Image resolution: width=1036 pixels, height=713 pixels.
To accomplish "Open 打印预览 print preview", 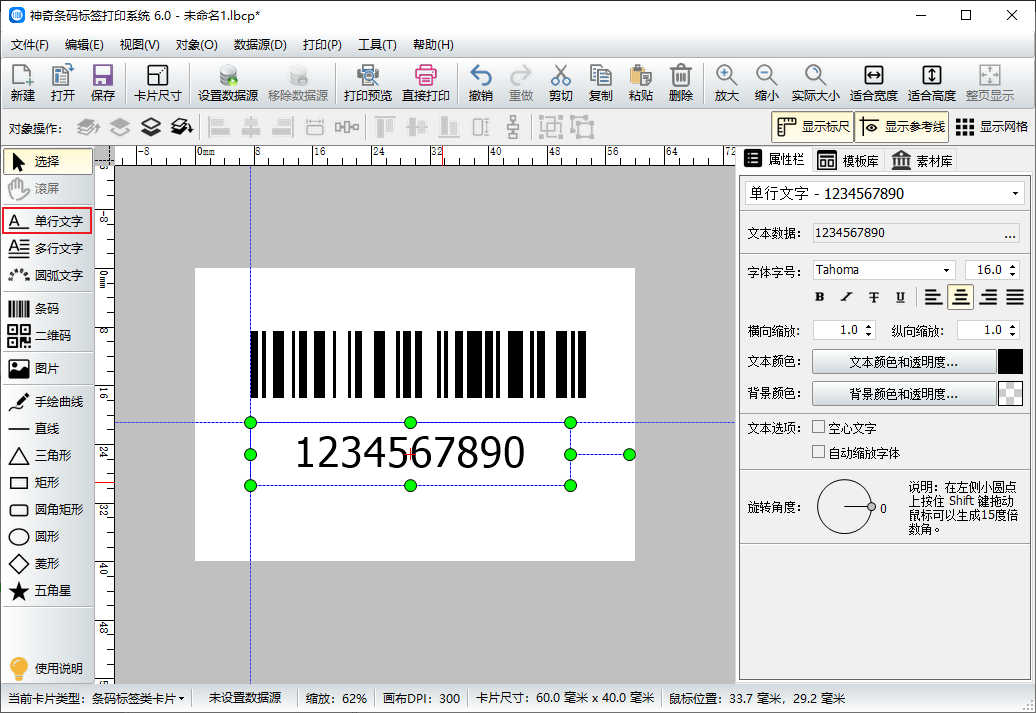I will (x=368, y=83).
